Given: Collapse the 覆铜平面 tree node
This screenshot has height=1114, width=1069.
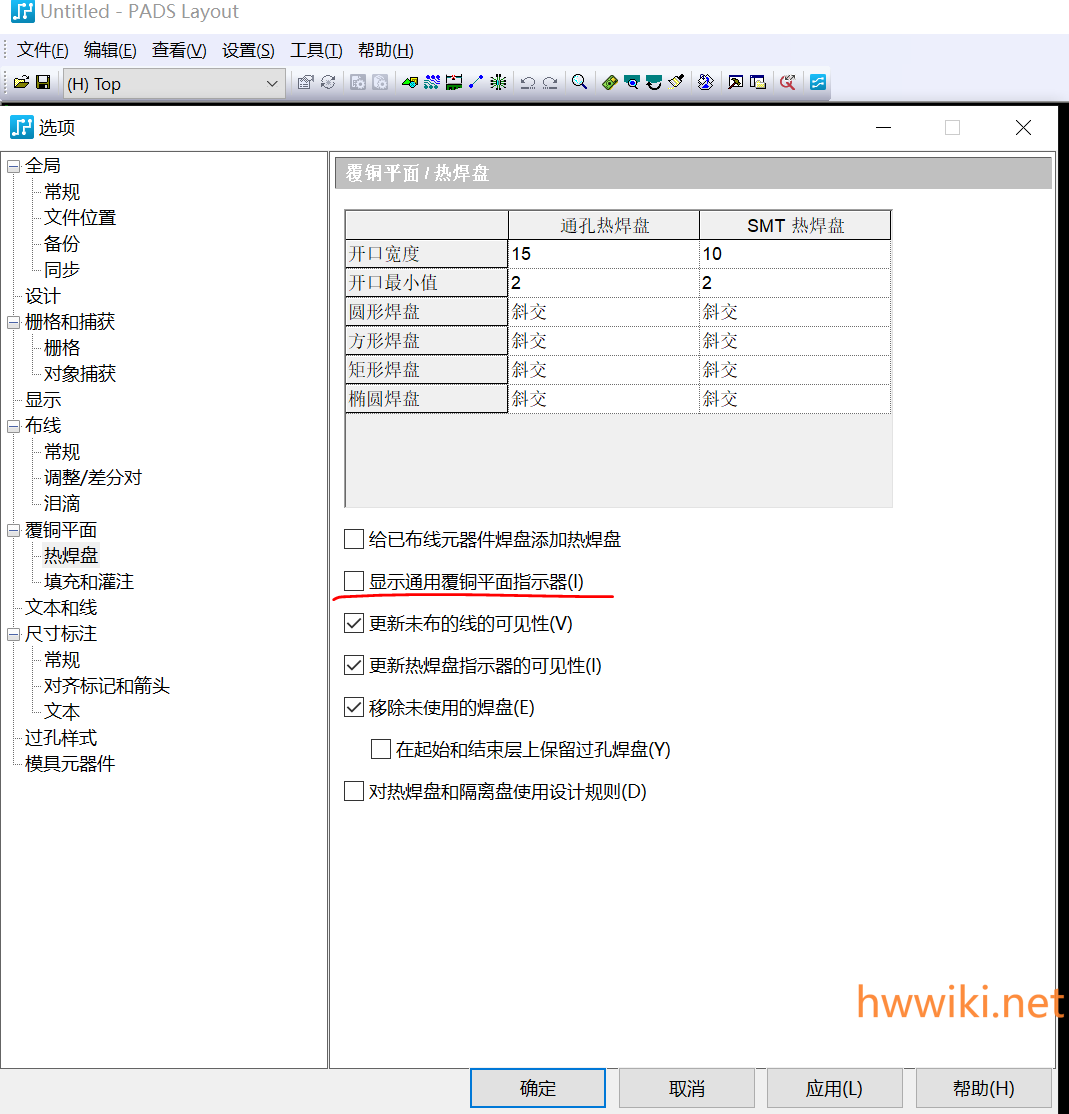Looking at the screenshot, I should click(13, 531).
